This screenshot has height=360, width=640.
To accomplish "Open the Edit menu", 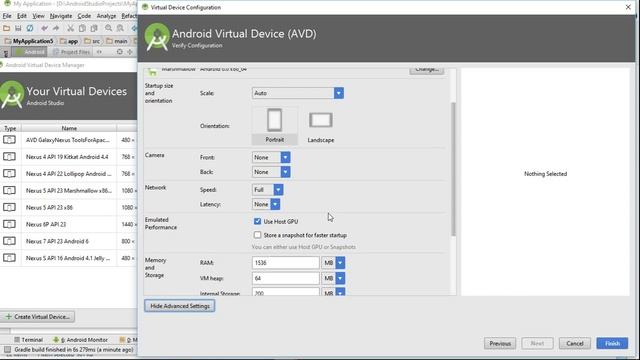I will (22, 16).
